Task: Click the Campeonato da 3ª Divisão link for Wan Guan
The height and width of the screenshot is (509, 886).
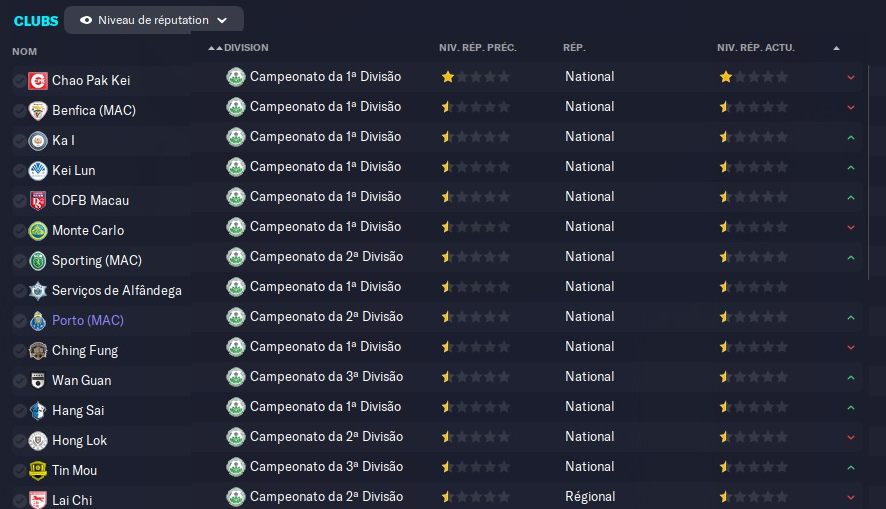Action: coord(326,377)
